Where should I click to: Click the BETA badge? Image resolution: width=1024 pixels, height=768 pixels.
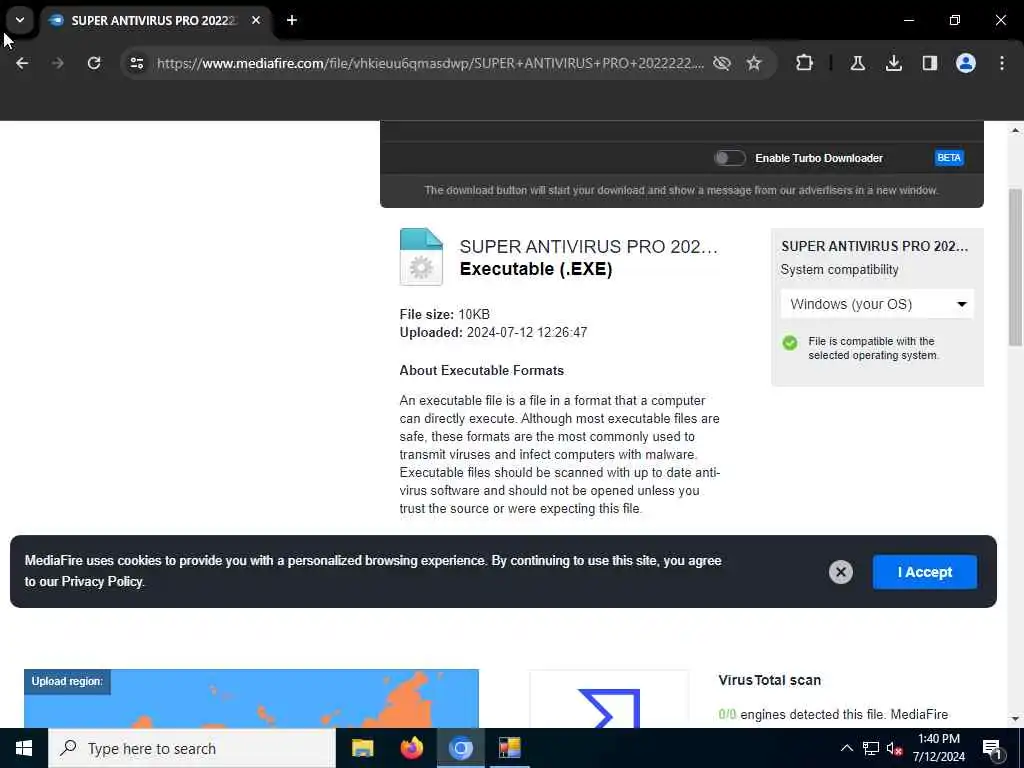tap(949, 158)
